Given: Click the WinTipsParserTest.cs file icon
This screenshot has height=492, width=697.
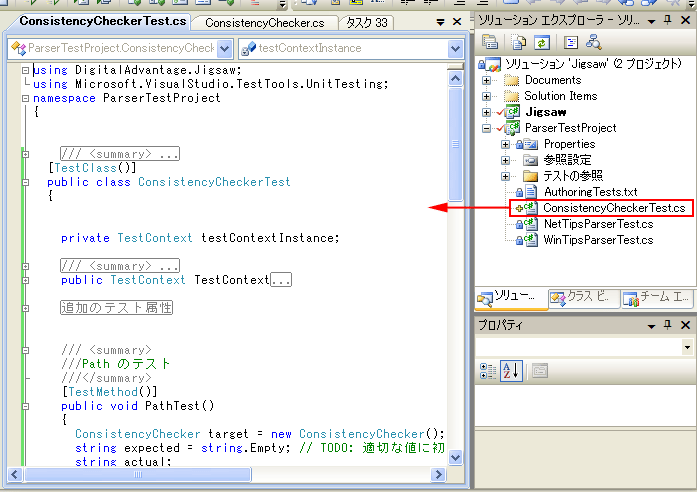Looking at the screenshot, I should (530, 240).
